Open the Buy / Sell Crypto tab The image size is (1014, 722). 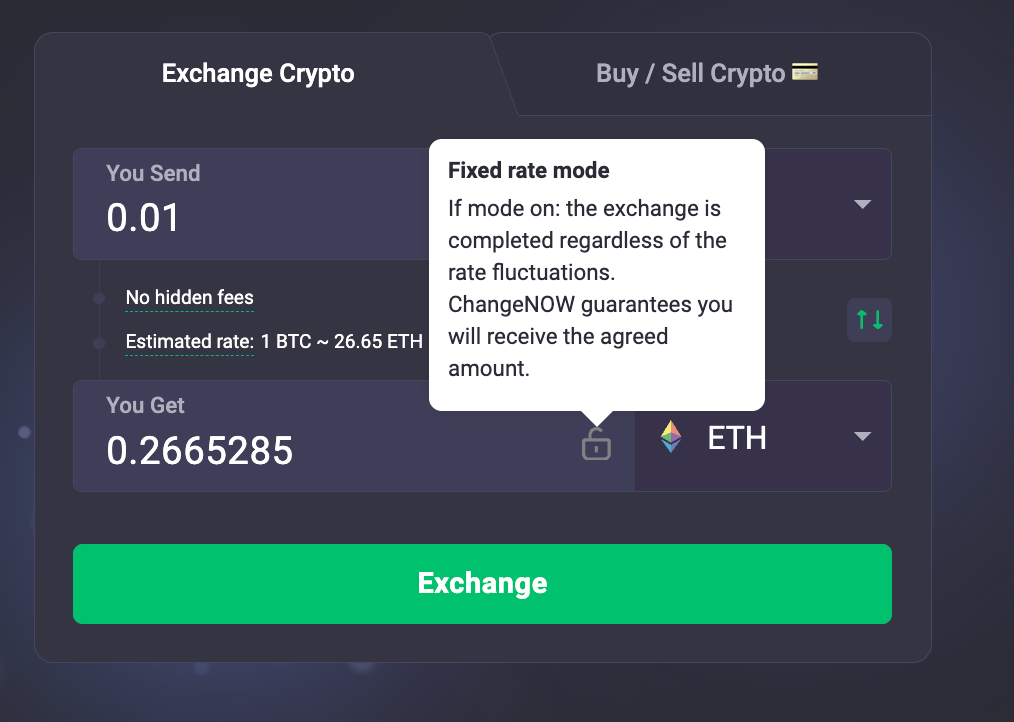pos(690,74)
